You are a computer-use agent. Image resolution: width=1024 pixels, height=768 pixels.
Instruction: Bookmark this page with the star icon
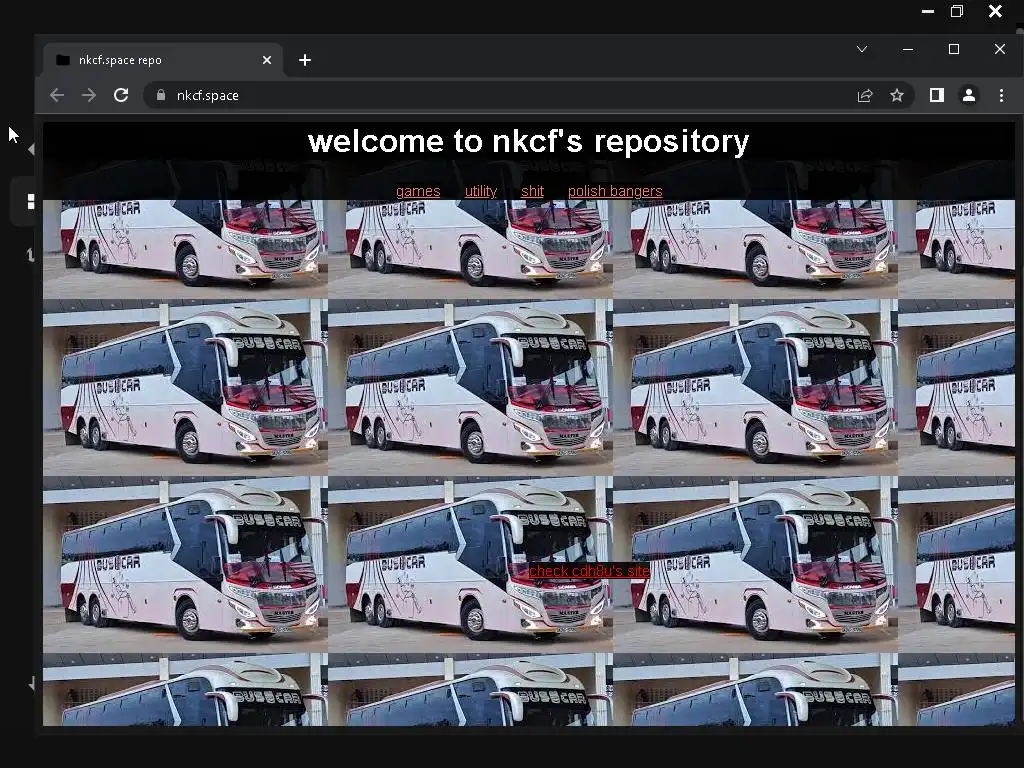click(x=897, y=95)
